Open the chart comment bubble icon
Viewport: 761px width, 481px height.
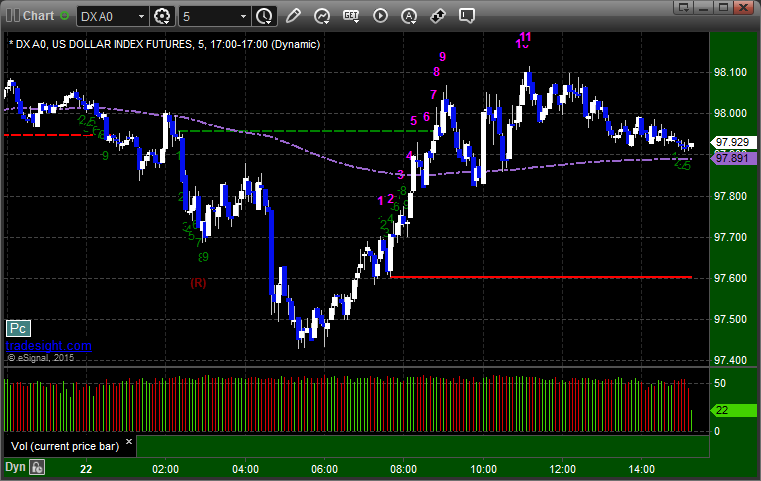[467, 16]
